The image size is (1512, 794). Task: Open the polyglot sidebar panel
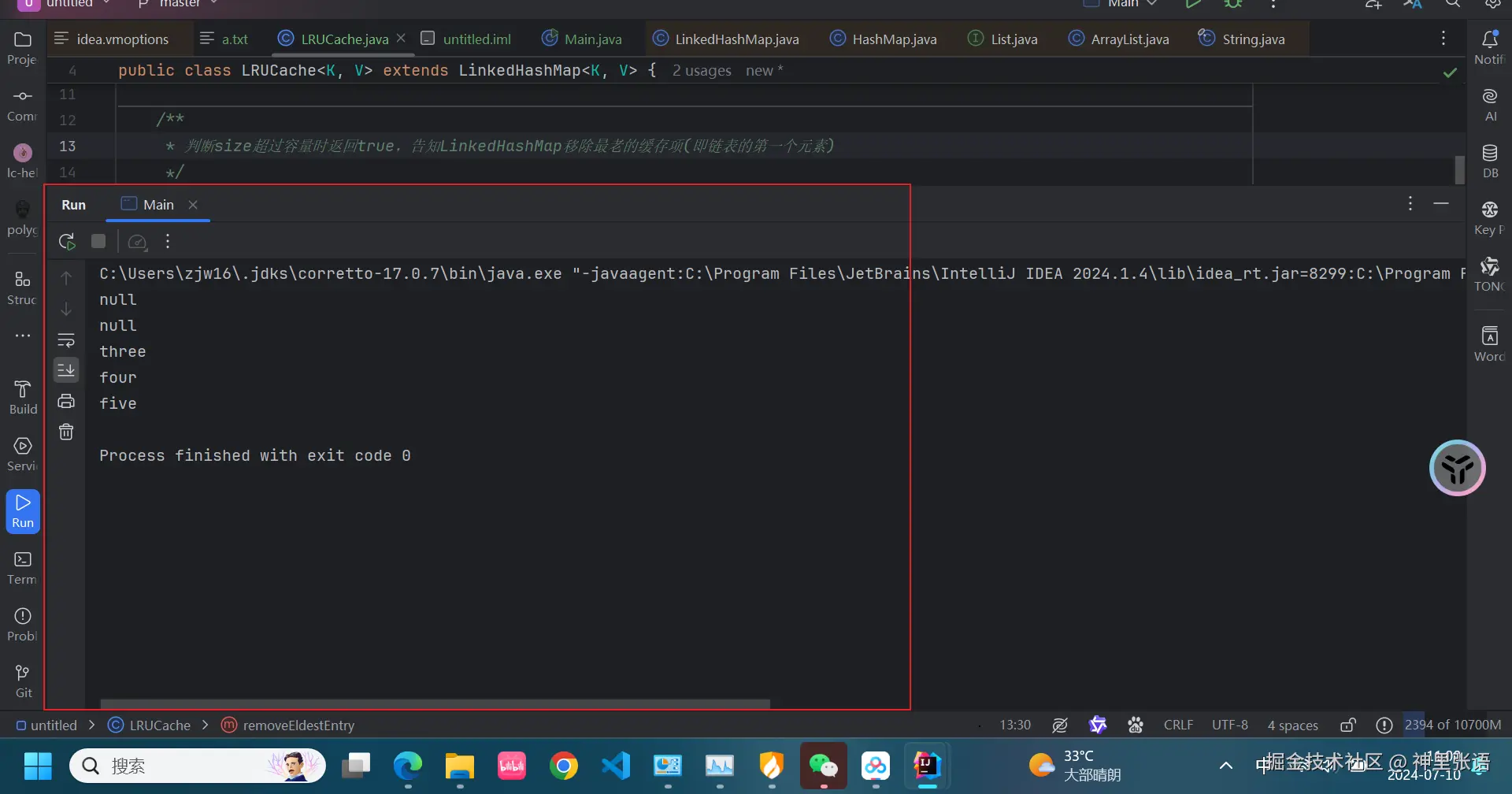23,217
